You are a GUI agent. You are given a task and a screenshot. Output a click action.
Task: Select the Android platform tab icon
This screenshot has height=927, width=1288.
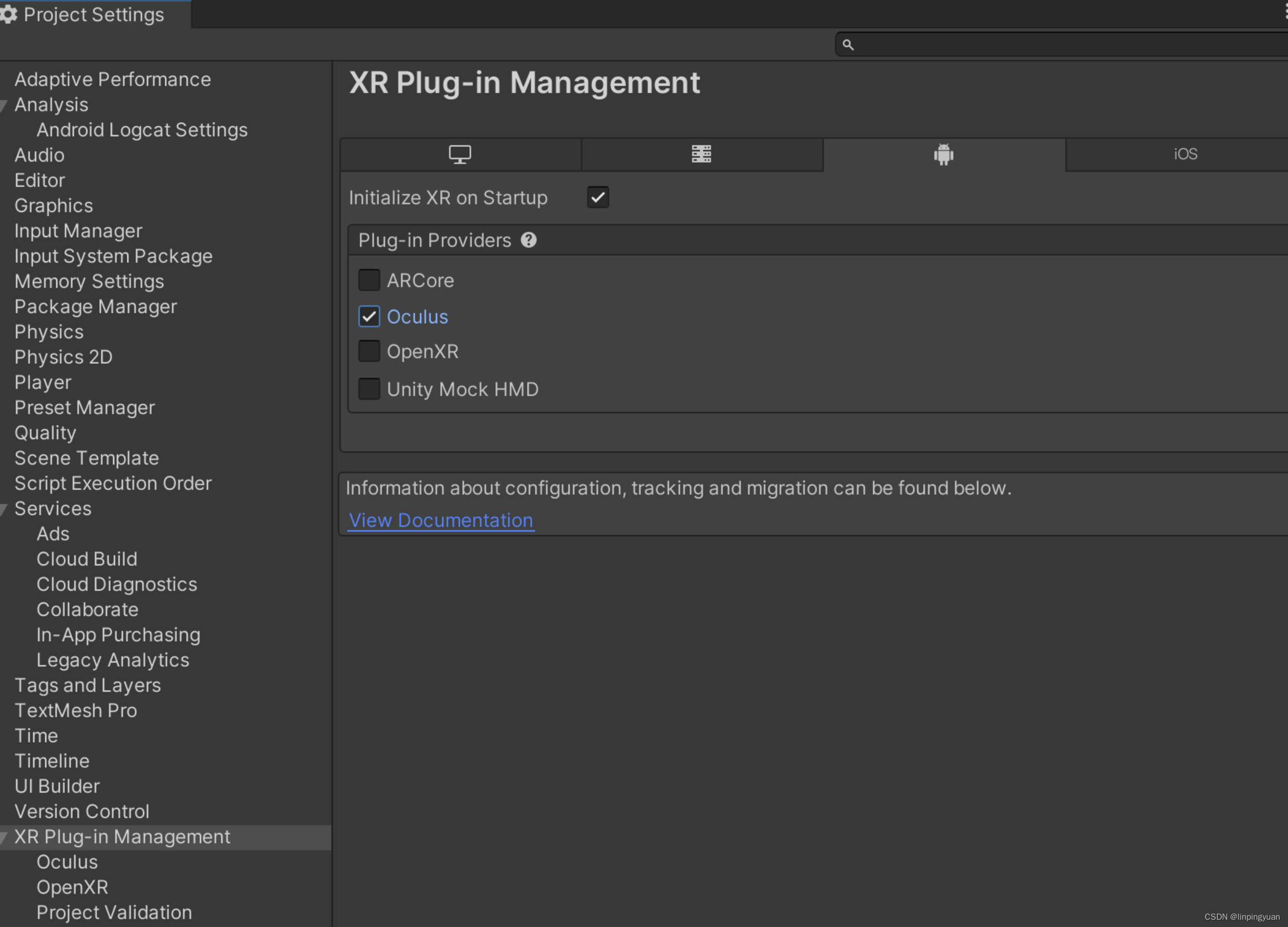943,154
